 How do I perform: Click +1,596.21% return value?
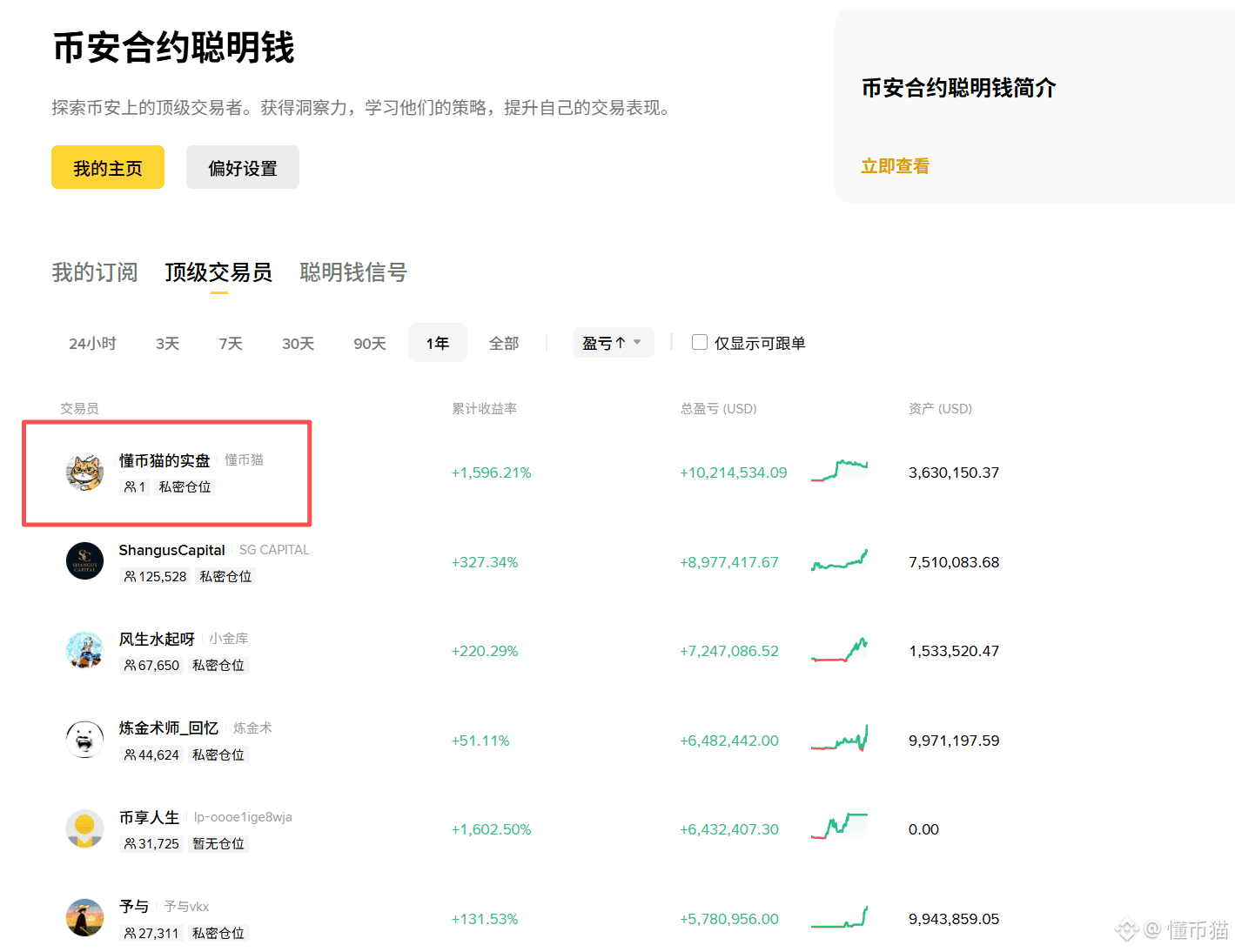[491, 473]
